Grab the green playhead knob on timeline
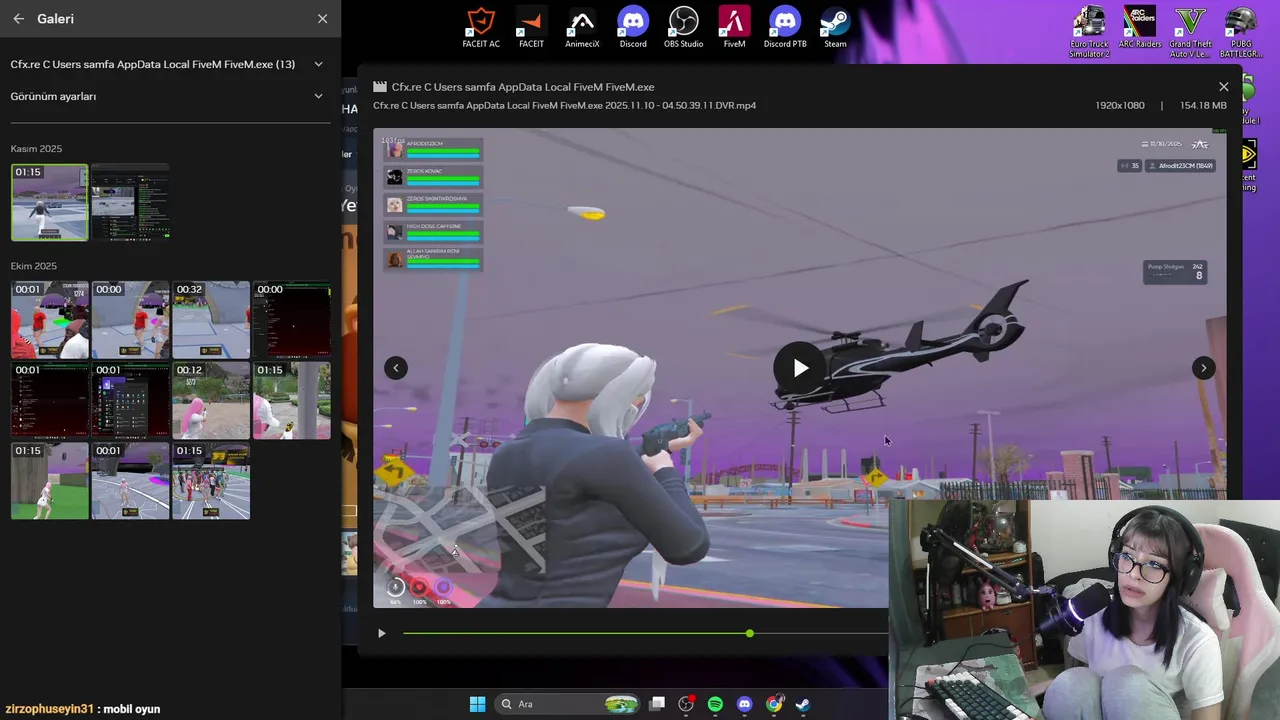 (x=749, y=633)
